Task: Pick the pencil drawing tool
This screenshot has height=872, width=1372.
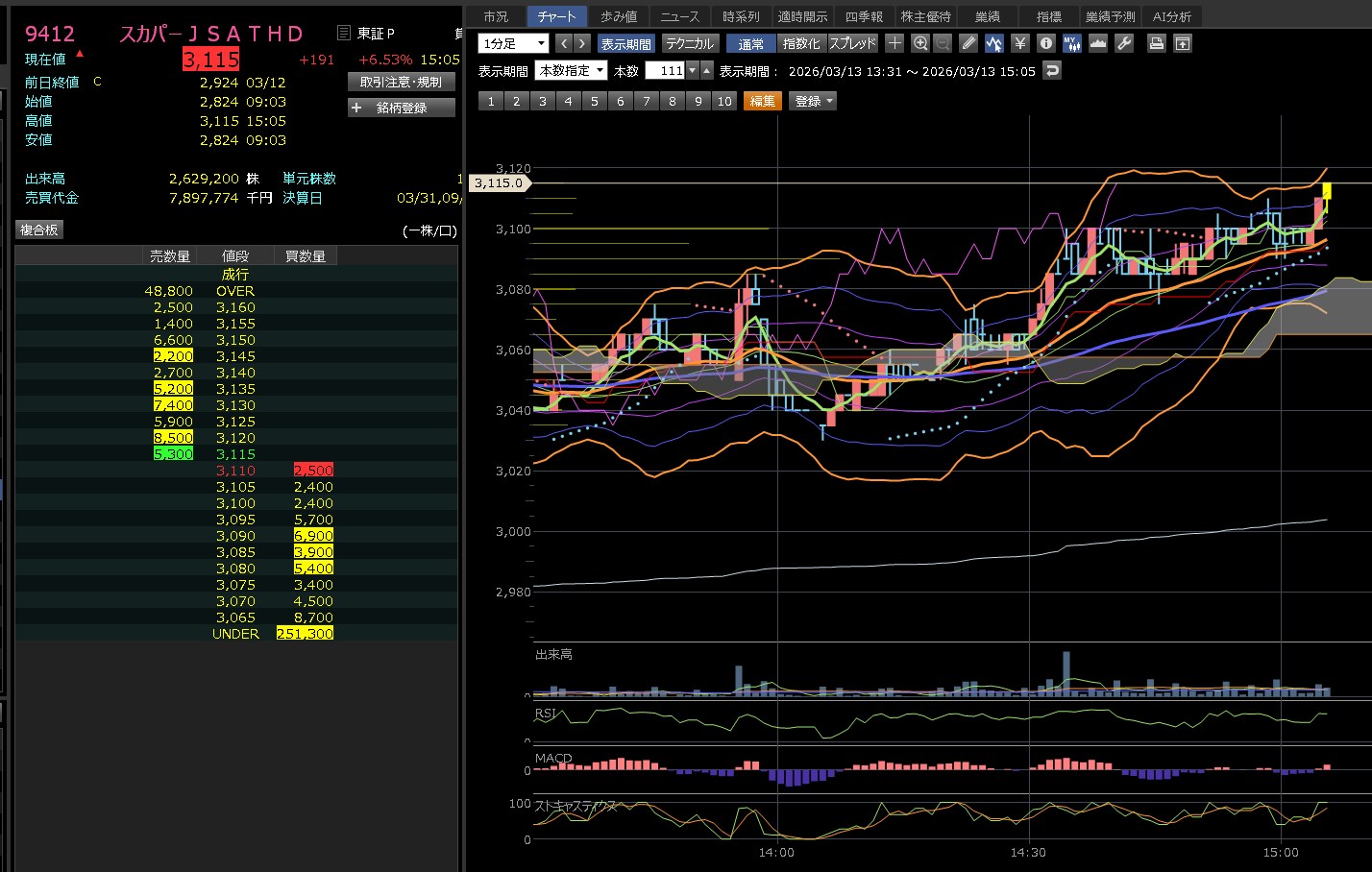Action: click(x=968, y=43)
